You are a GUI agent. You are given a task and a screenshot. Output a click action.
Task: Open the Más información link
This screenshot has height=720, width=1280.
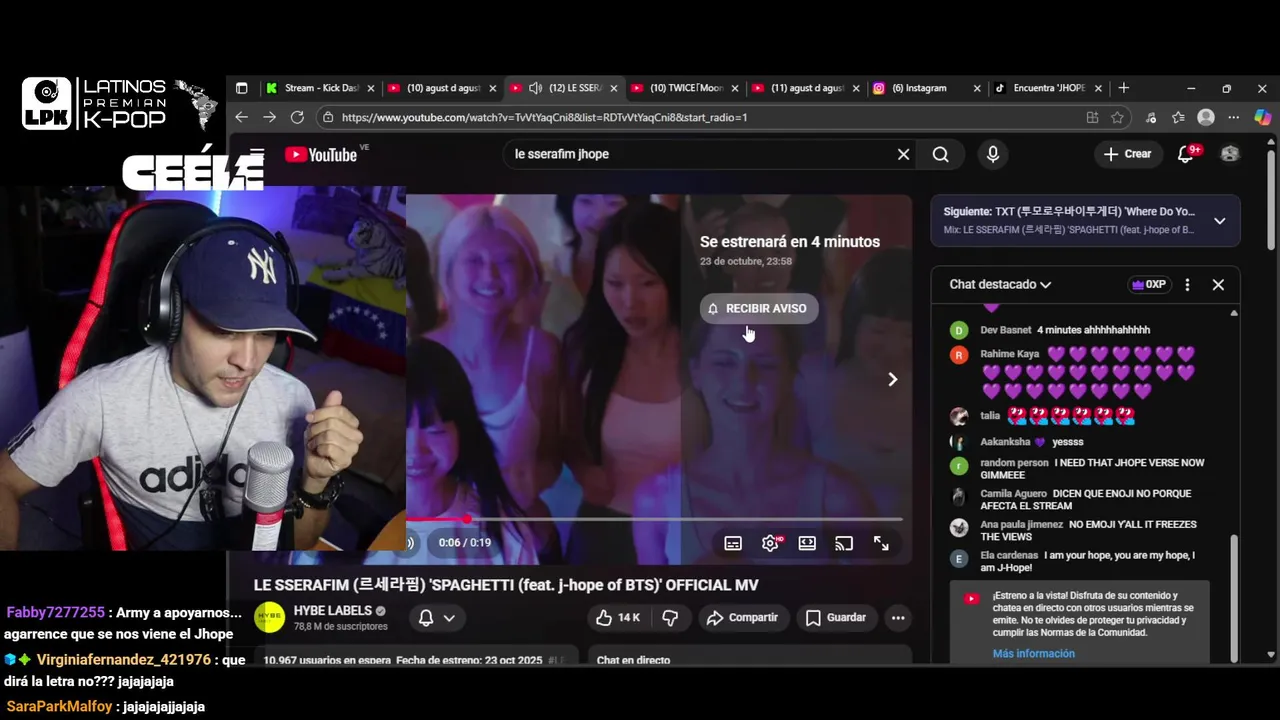point(1034,654)
